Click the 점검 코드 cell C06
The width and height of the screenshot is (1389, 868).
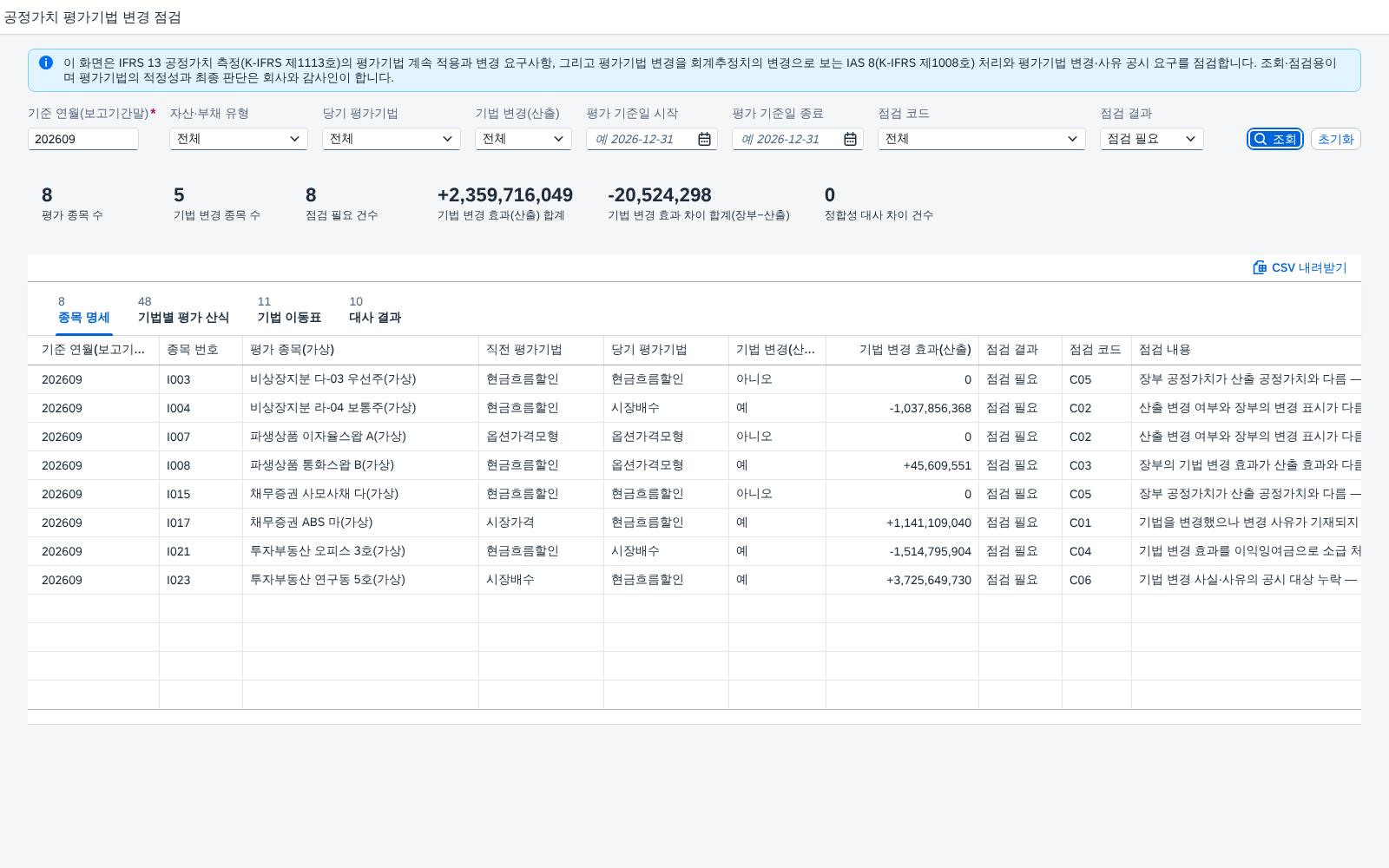click(1096, 580)
